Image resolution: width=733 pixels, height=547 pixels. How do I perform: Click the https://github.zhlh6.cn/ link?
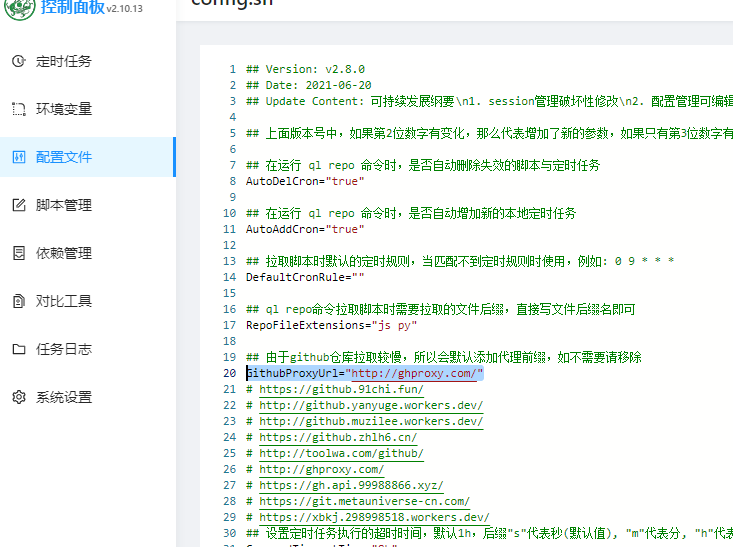coord(338,437)
